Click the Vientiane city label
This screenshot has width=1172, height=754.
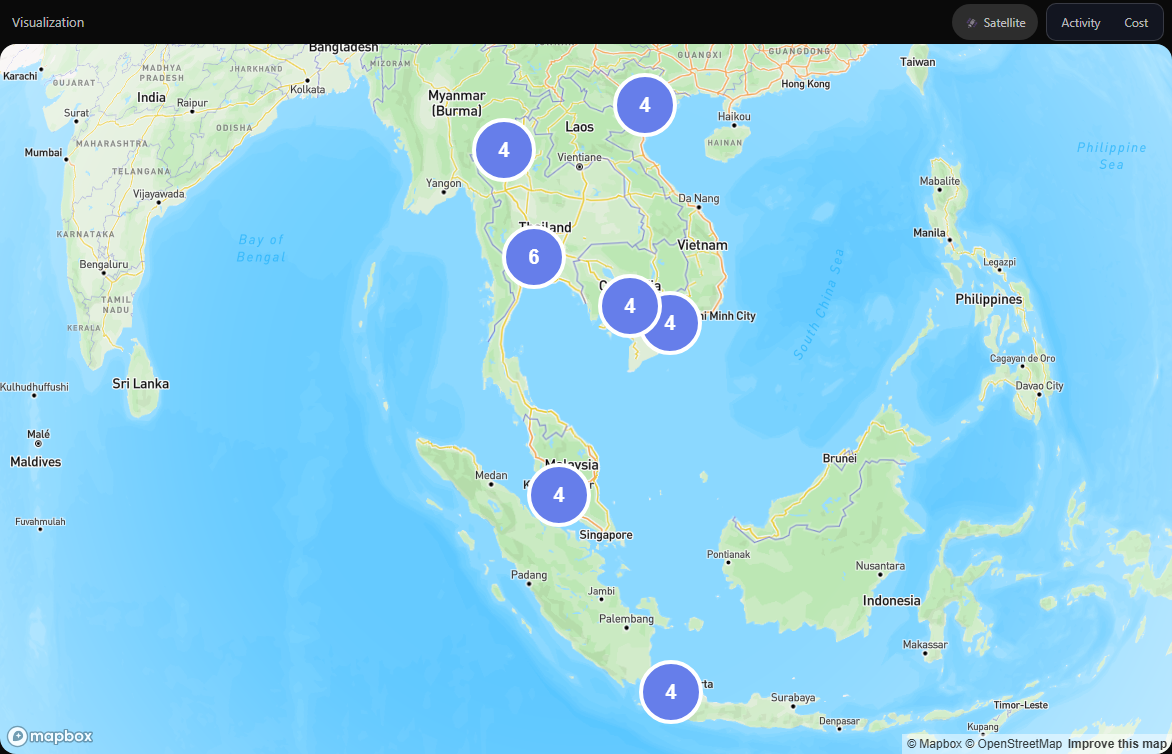tap(579, 158)
